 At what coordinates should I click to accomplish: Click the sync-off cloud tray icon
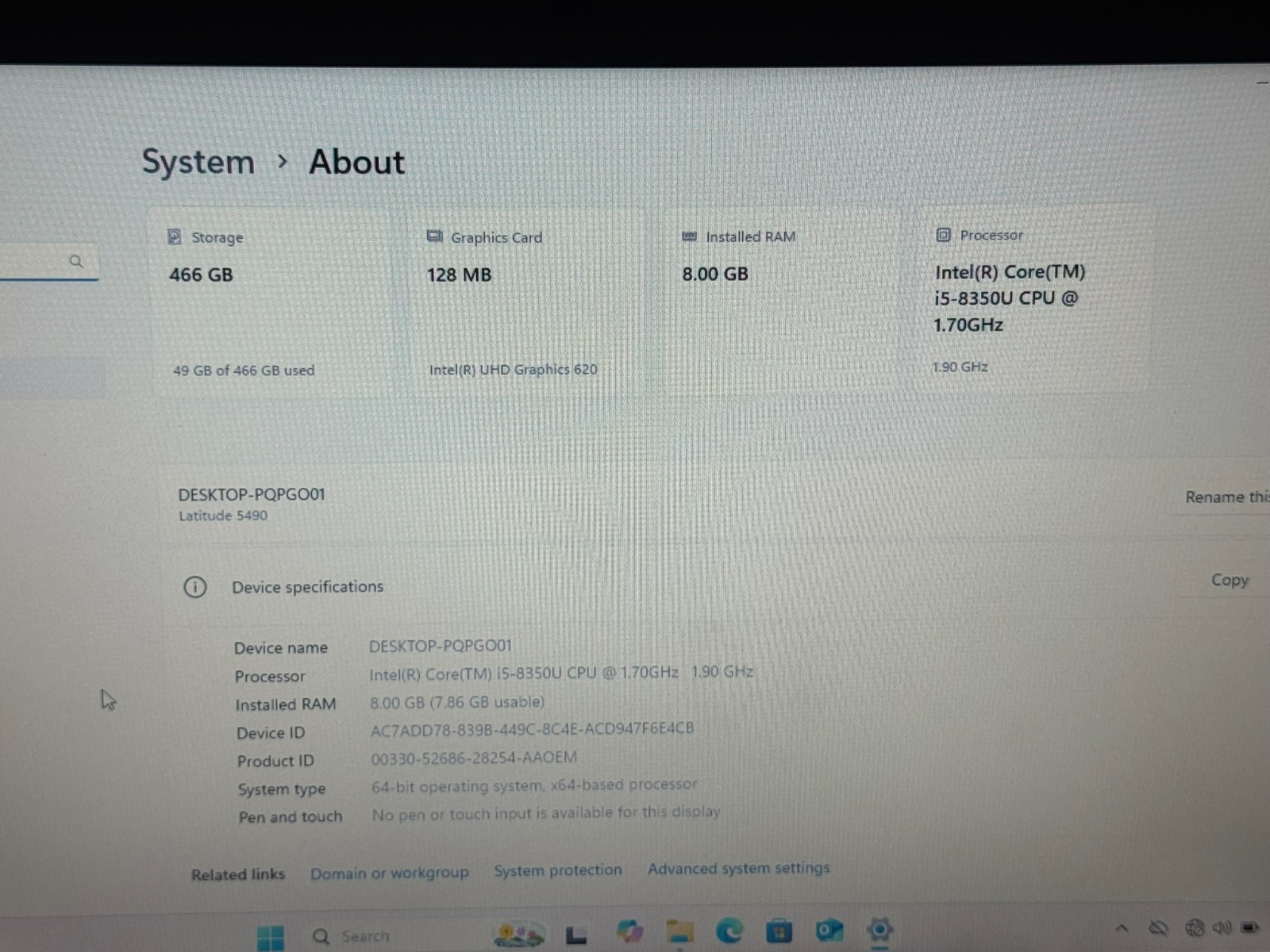[x=1159, y=927]
